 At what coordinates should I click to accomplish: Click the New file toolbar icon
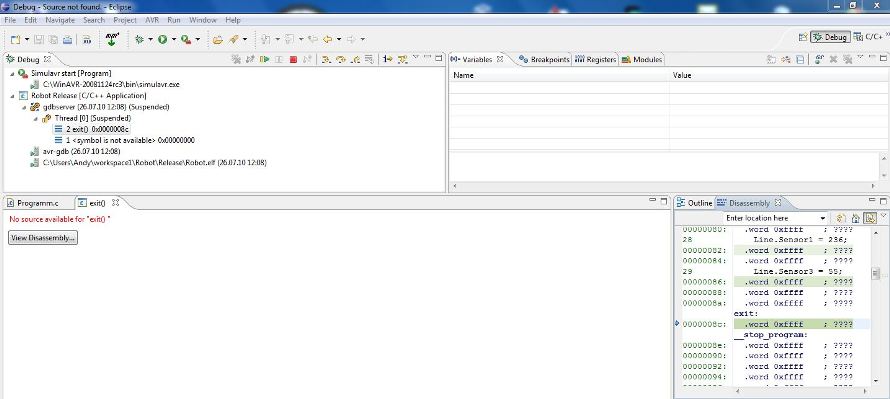click(x=15, y=39)
